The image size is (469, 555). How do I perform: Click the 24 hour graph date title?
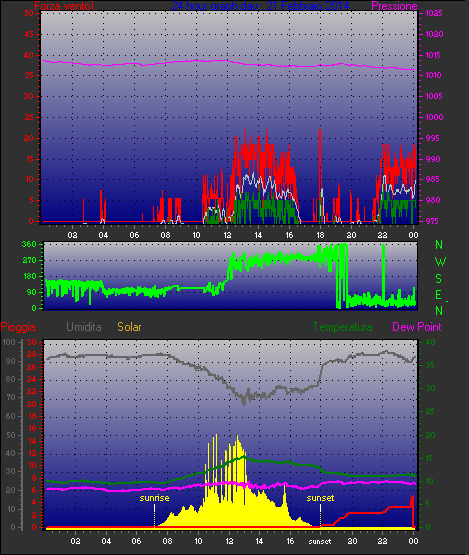260,5
